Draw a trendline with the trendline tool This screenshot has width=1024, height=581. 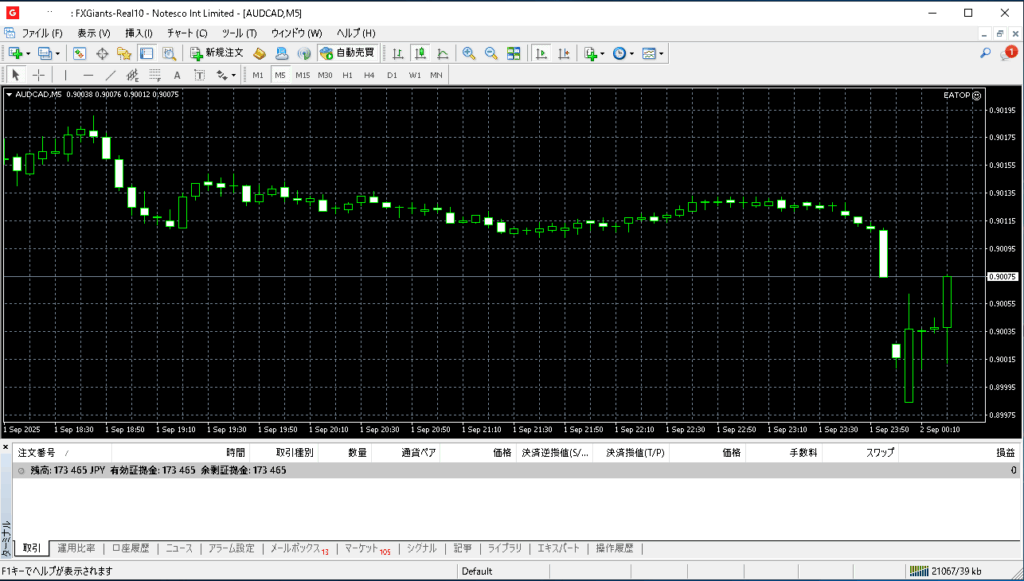tap(110, 75)
